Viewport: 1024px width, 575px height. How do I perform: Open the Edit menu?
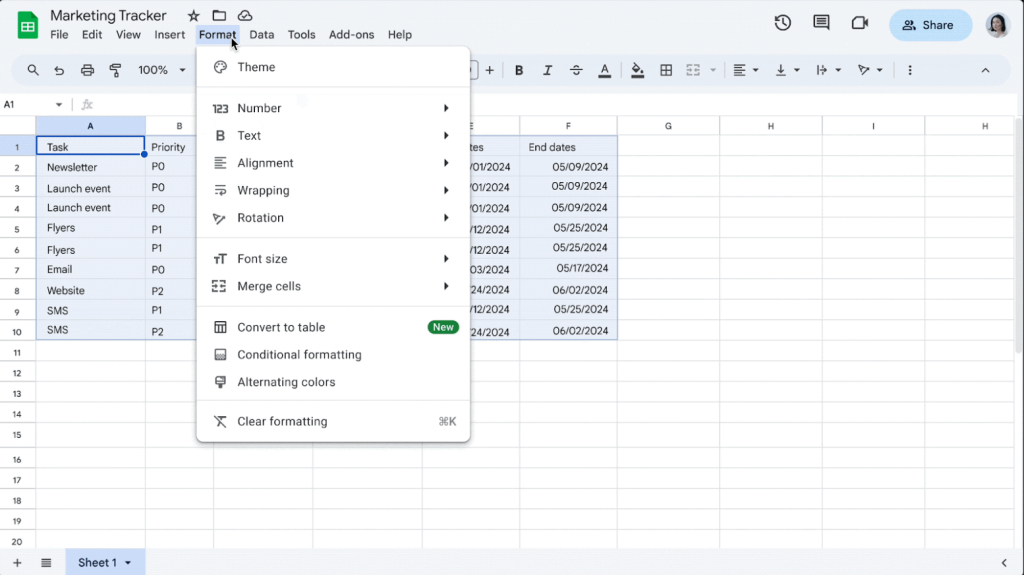tap(92, 35)
